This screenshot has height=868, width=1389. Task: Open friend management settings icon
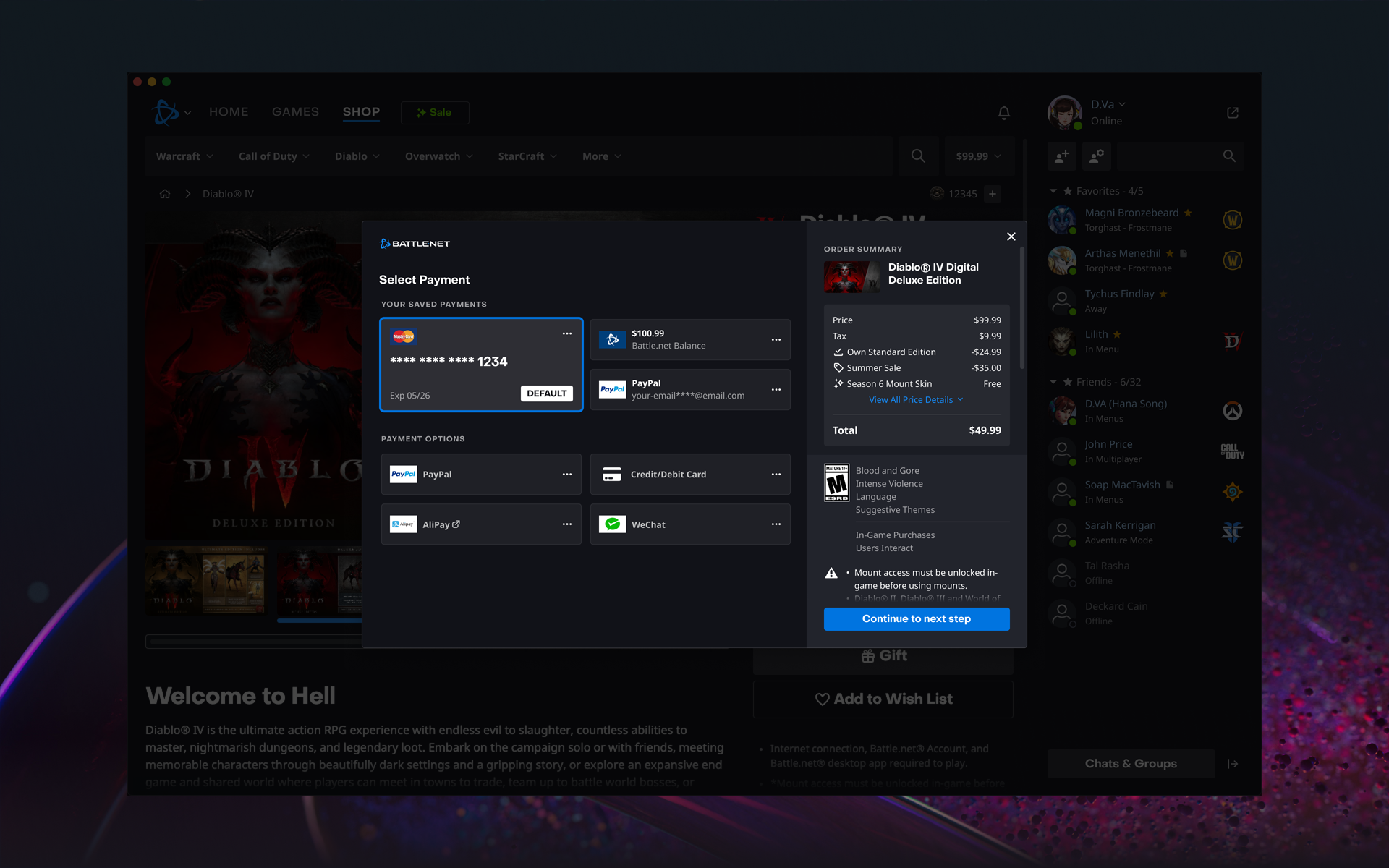[x=1097, y=156]
